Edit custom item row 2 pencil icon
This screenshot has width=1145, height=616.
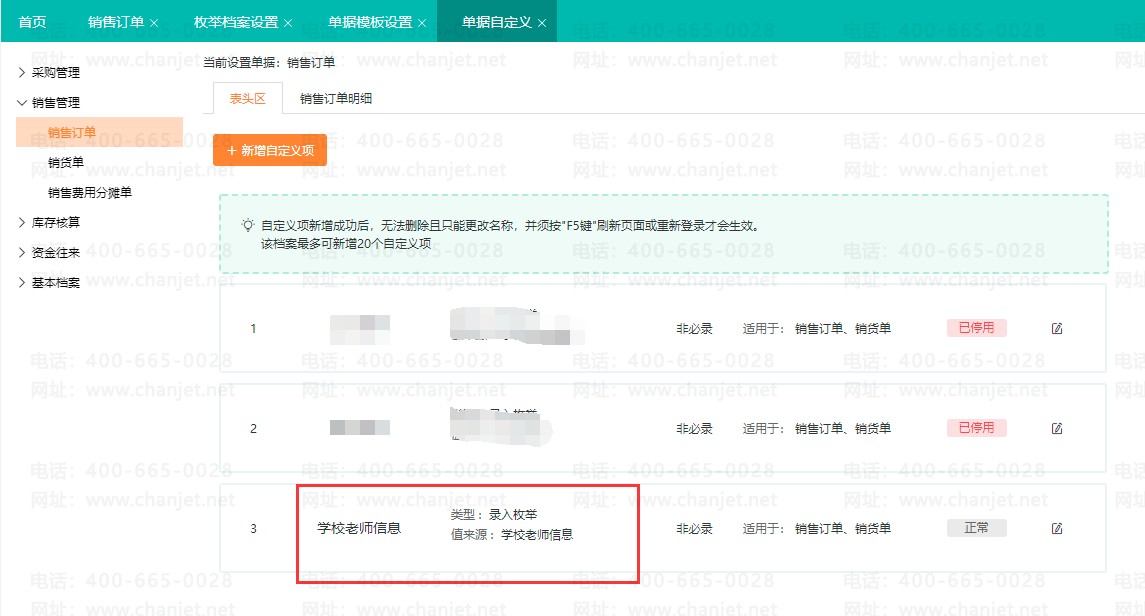pyautogui.click(x=1057, y=428)
